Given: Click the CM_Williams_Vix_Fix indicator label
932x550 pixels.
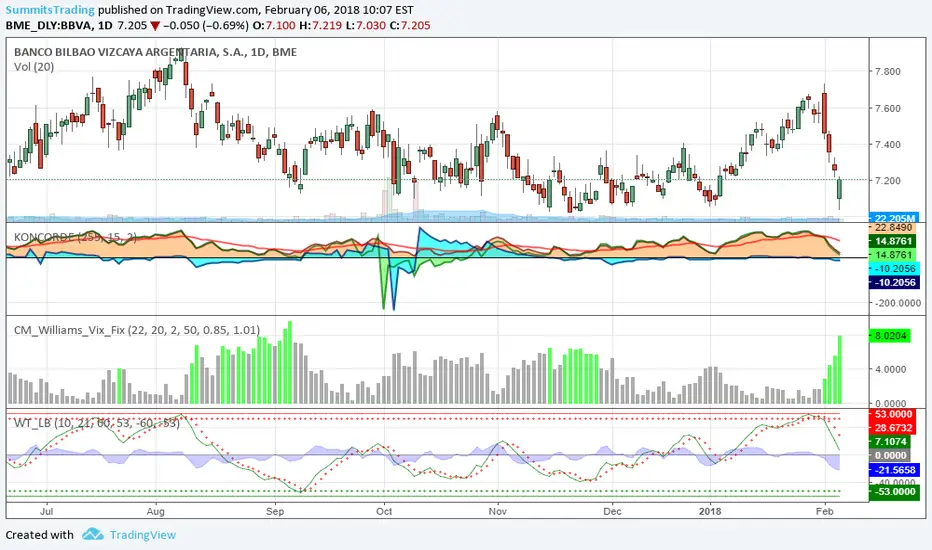Looking at the screenshot, I should [x=137, y=330].
